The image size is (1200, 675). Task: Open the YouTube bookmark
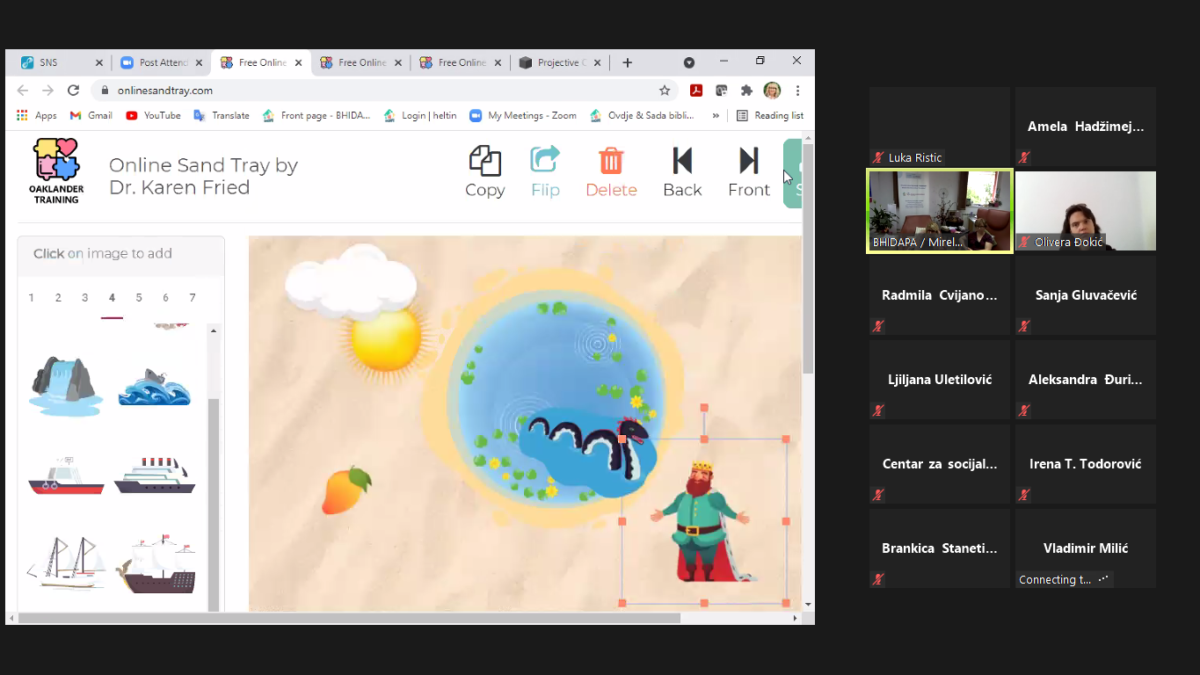click(153, 115)
